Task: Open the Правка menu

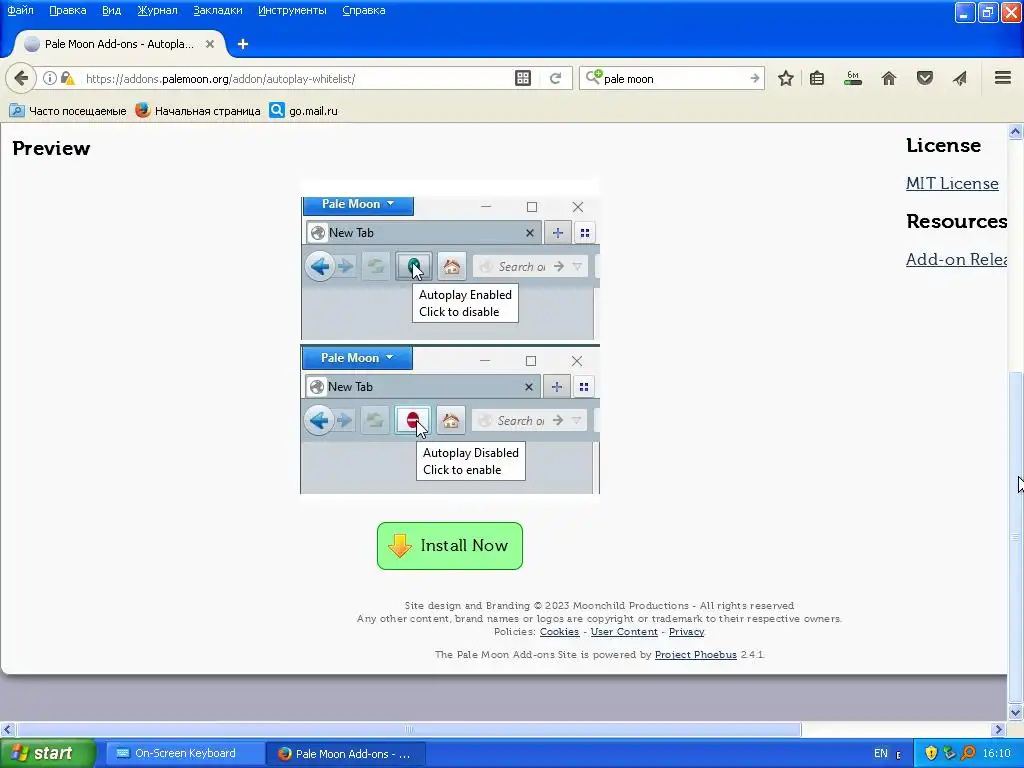Action: pos(67,10)
